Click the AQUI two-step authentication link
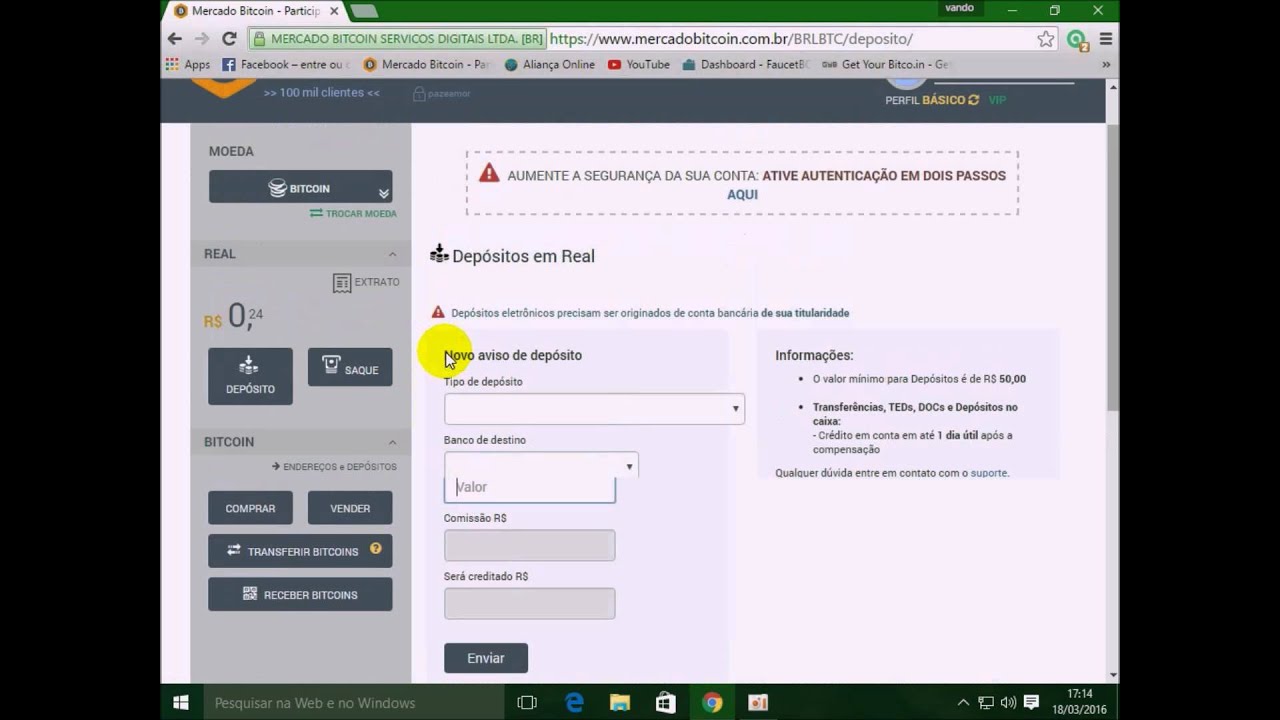The height and width of the screenshot is (720, 1280). [742, 195]
